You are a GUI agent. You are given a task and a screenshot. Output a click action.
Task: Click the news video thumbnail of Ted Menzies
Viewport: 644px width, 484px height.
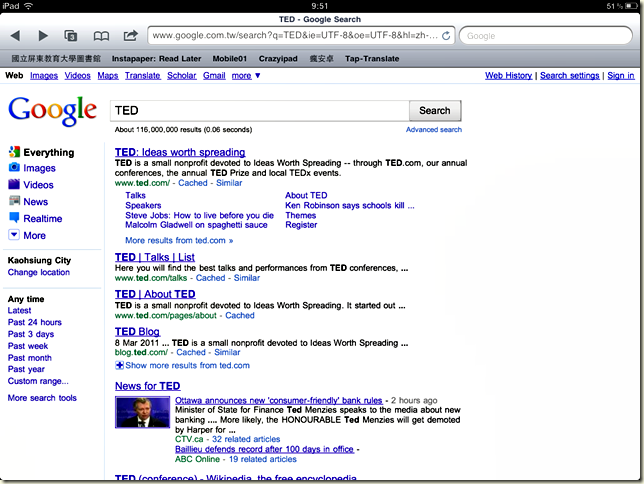143,412
